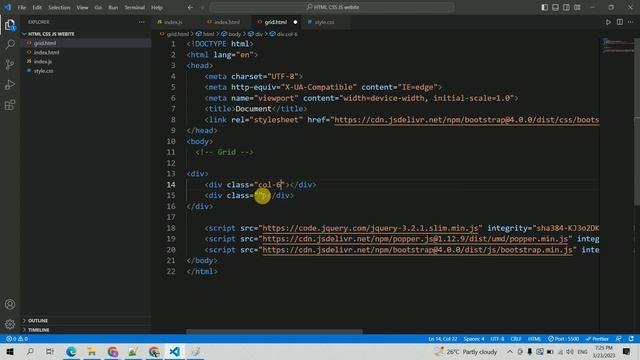Open Explorer Views and More Actions ellipsis

click(x=141, y=22)
